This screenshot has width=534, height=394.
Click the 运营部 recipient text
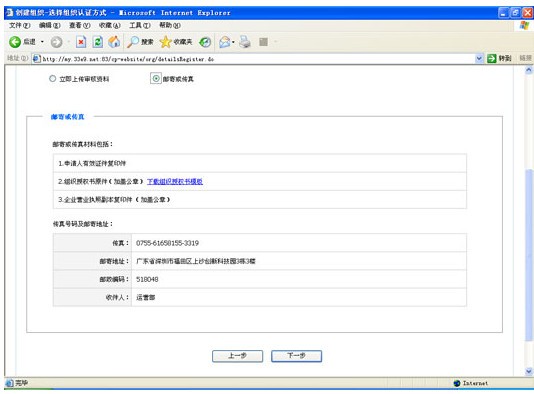(145, 297)
